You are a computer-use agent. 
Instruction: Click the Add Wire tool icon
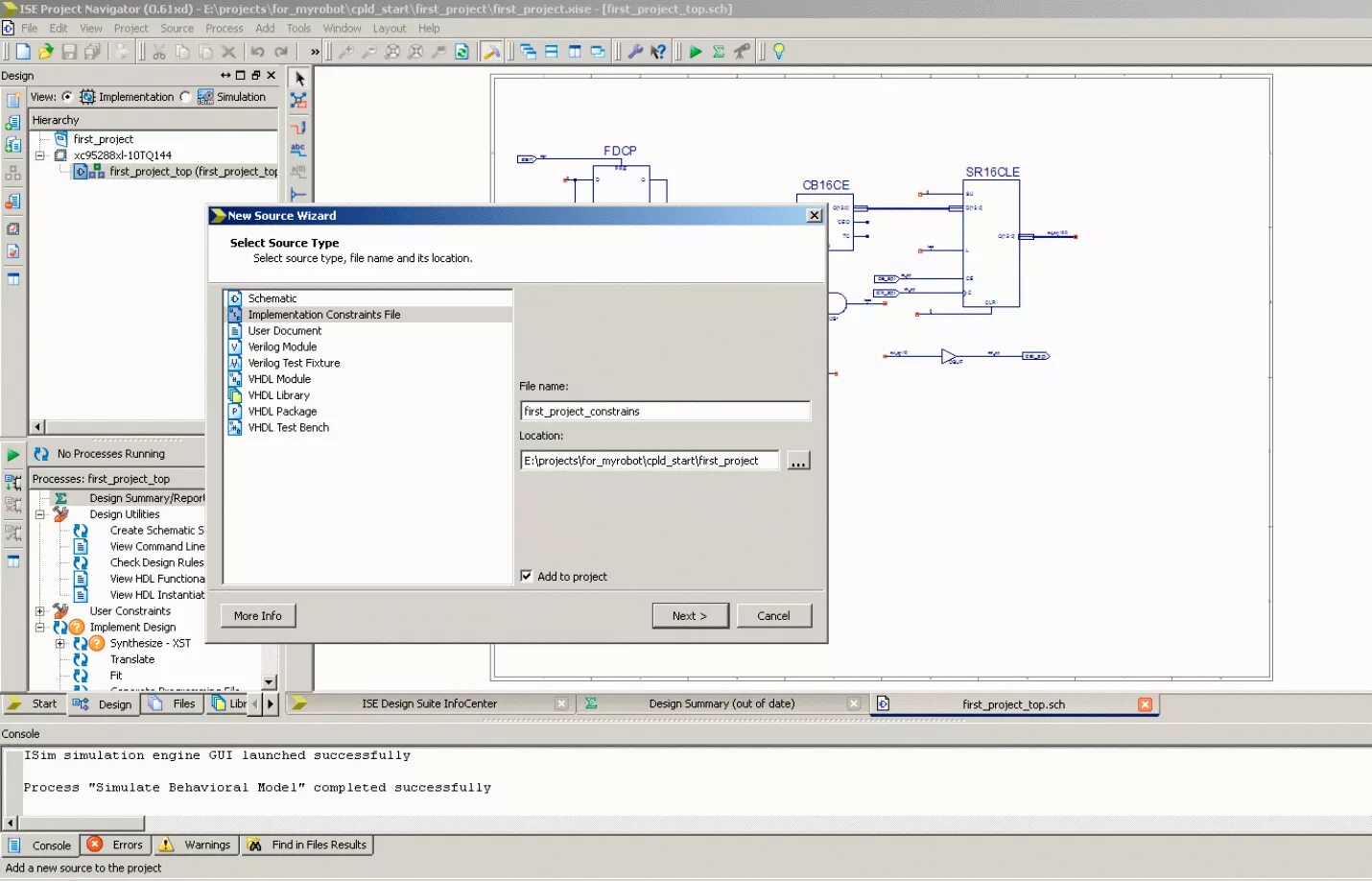pos(298,127)
